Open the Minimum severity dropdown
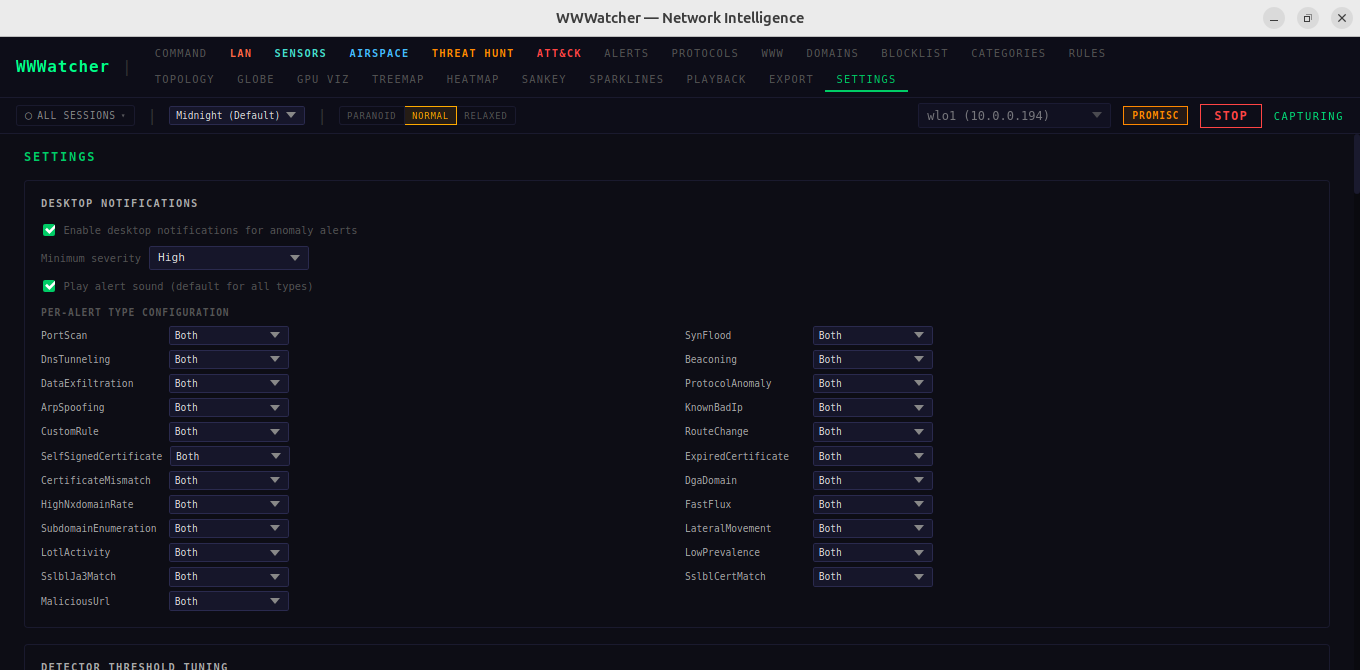The width and height of the screenshot is (1360, 670). point(229,258)
